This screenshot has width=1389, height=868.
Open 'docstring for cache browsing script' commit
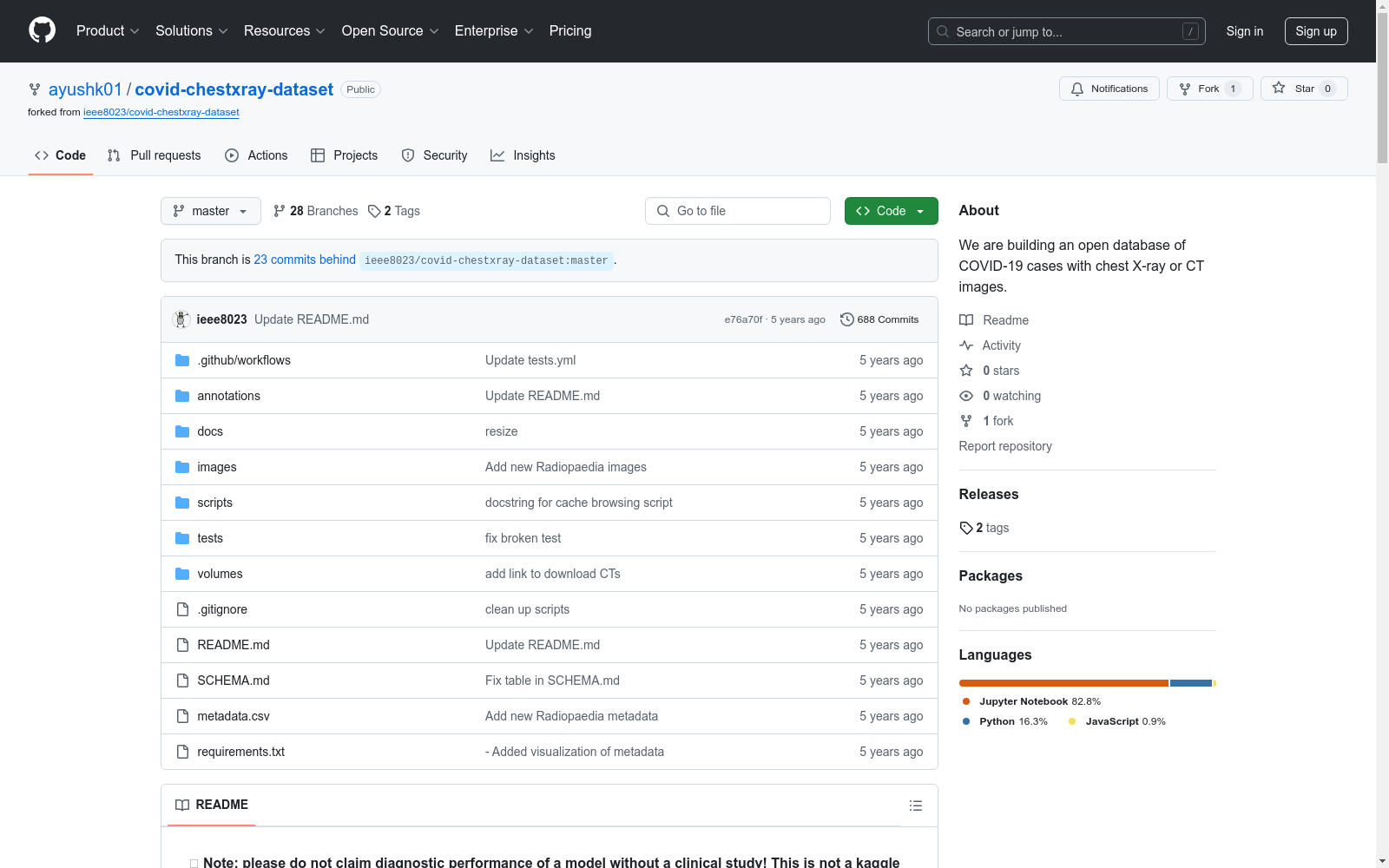pyautogui.click(x=579, y=503)
